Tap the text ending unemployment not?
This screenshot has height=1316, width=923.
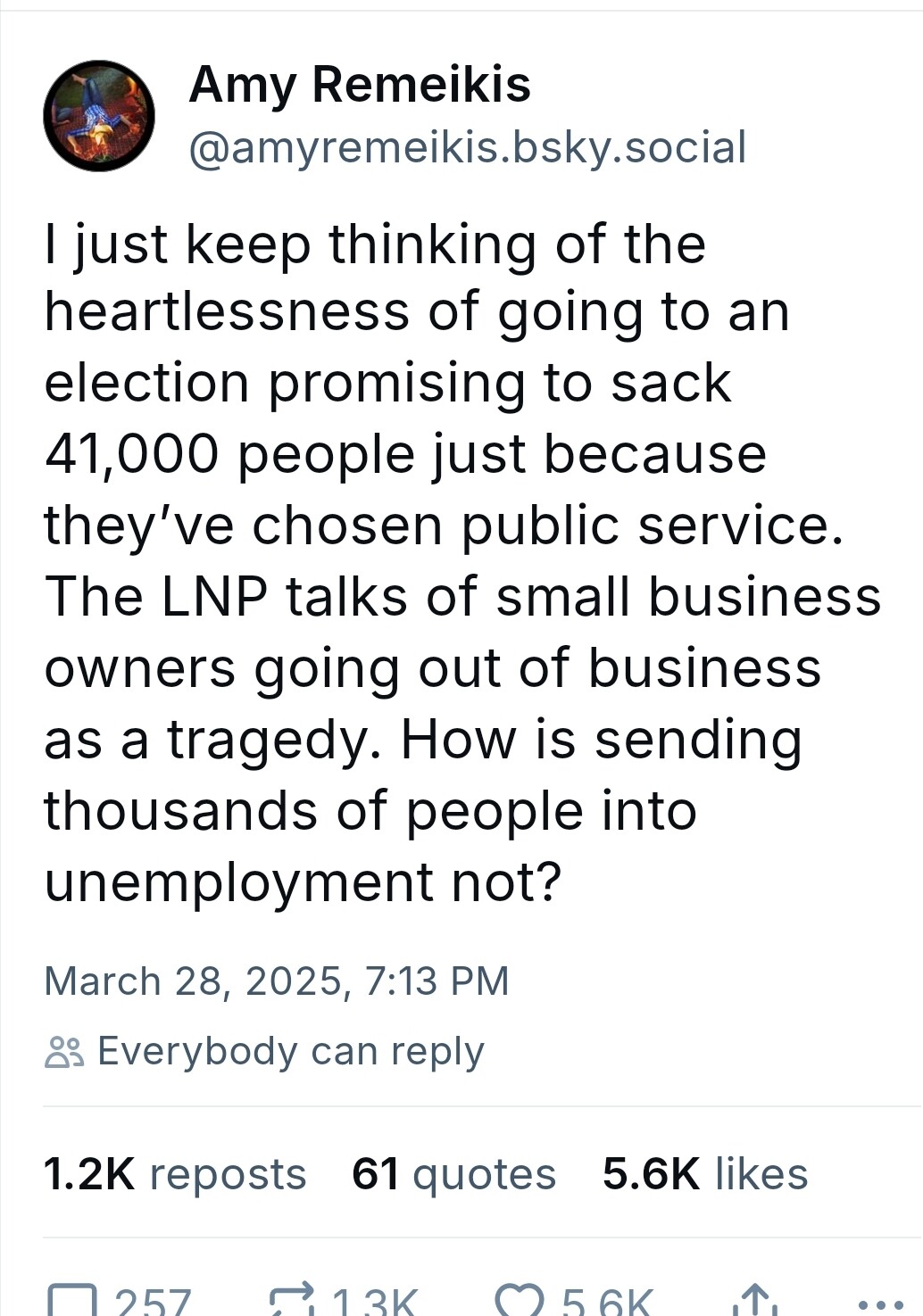tap(304, 882)
